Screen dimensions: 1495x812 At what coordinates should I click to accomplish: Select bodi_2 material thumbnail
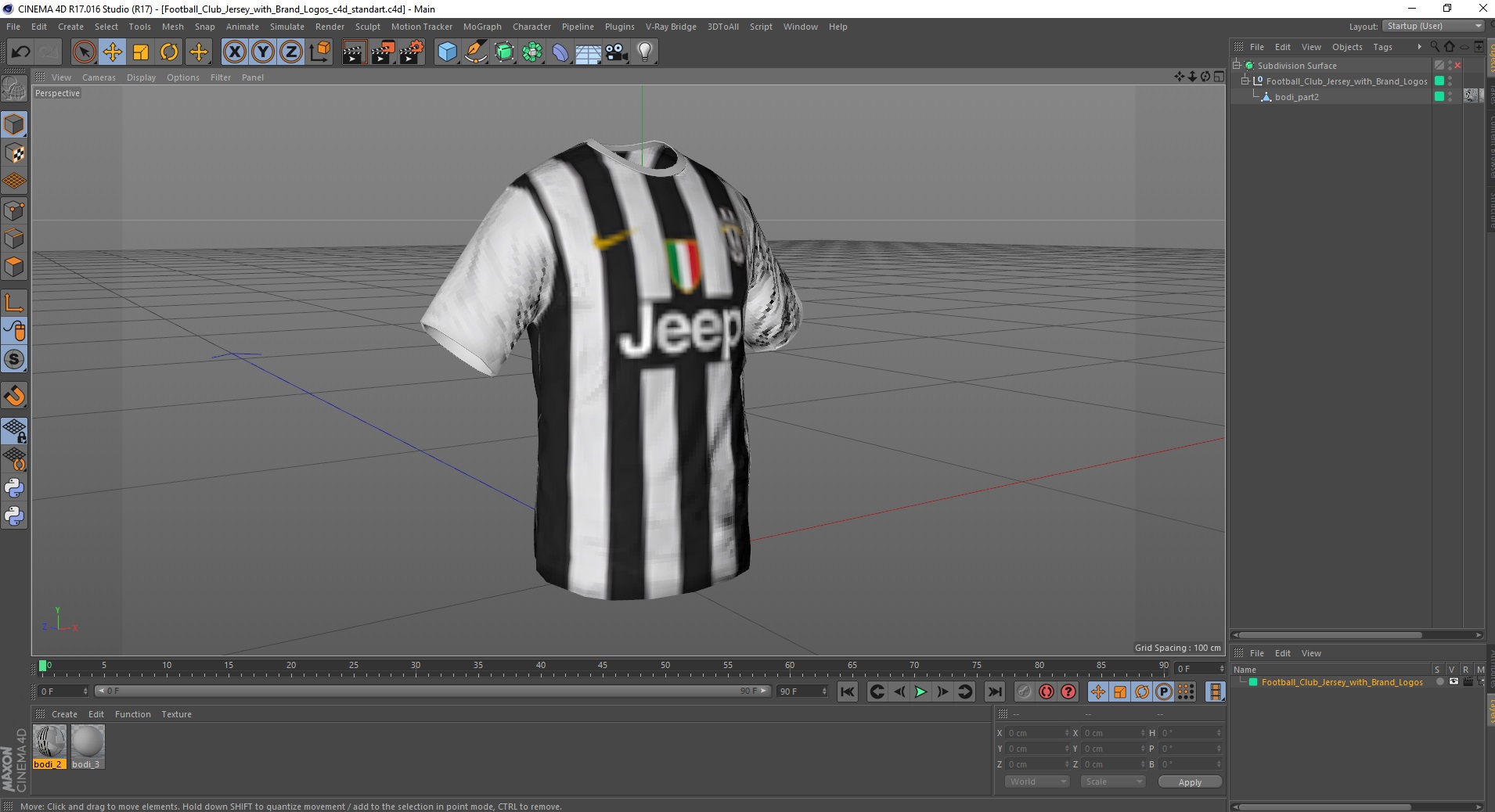point(49,746)
